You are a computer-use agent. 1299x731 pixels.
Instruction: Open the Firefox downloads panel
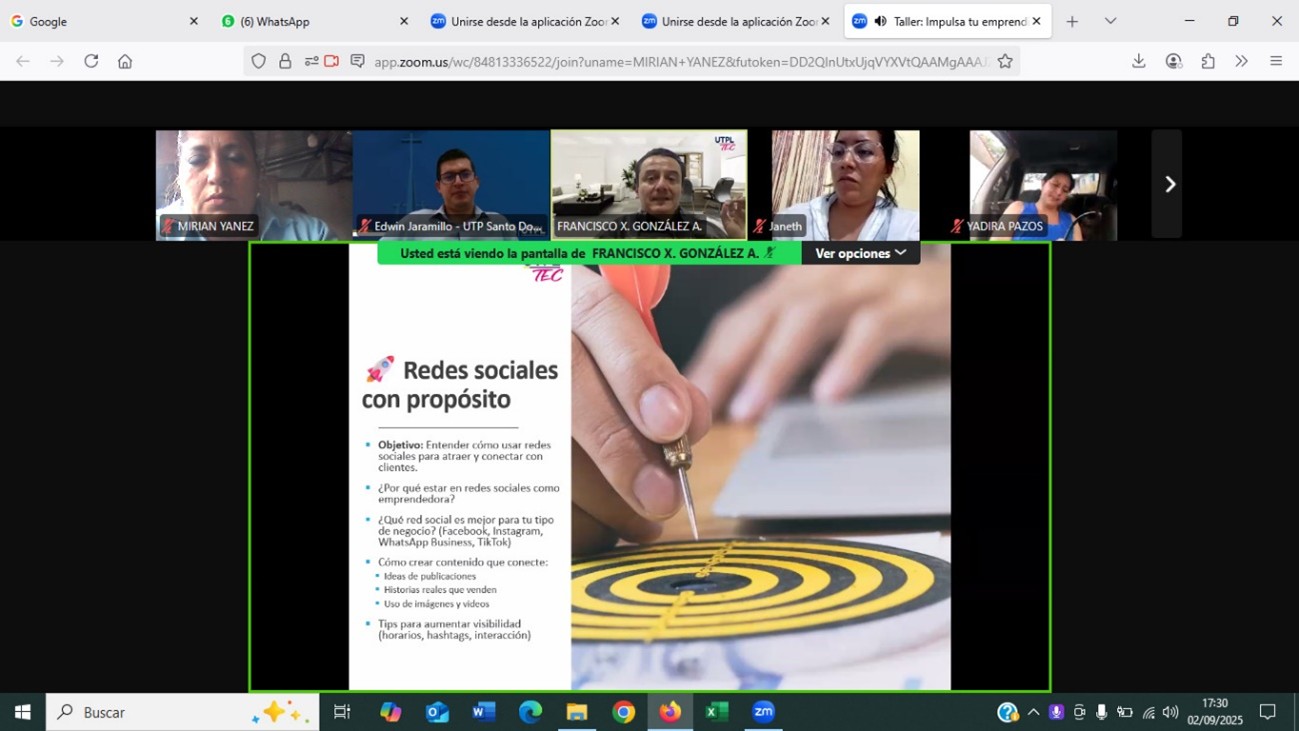click(1138, 61)
